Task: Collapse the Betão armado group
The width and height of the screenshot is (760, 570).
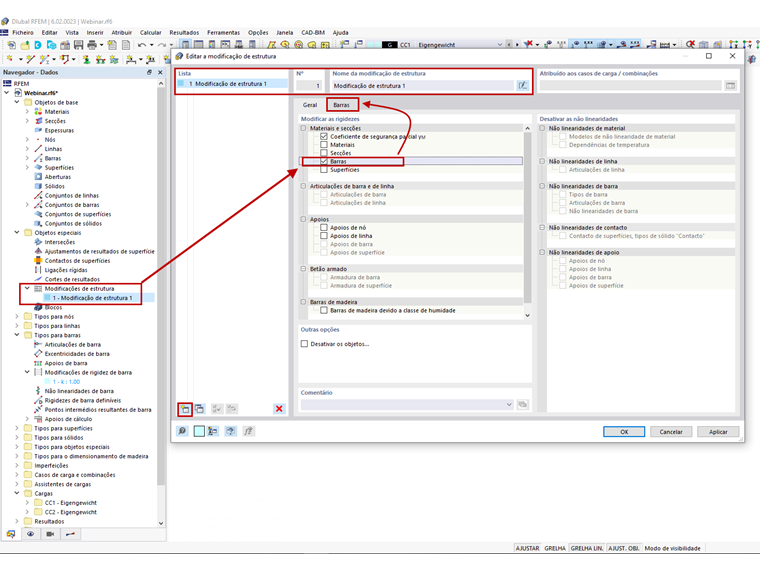Action: click(303, 269)
